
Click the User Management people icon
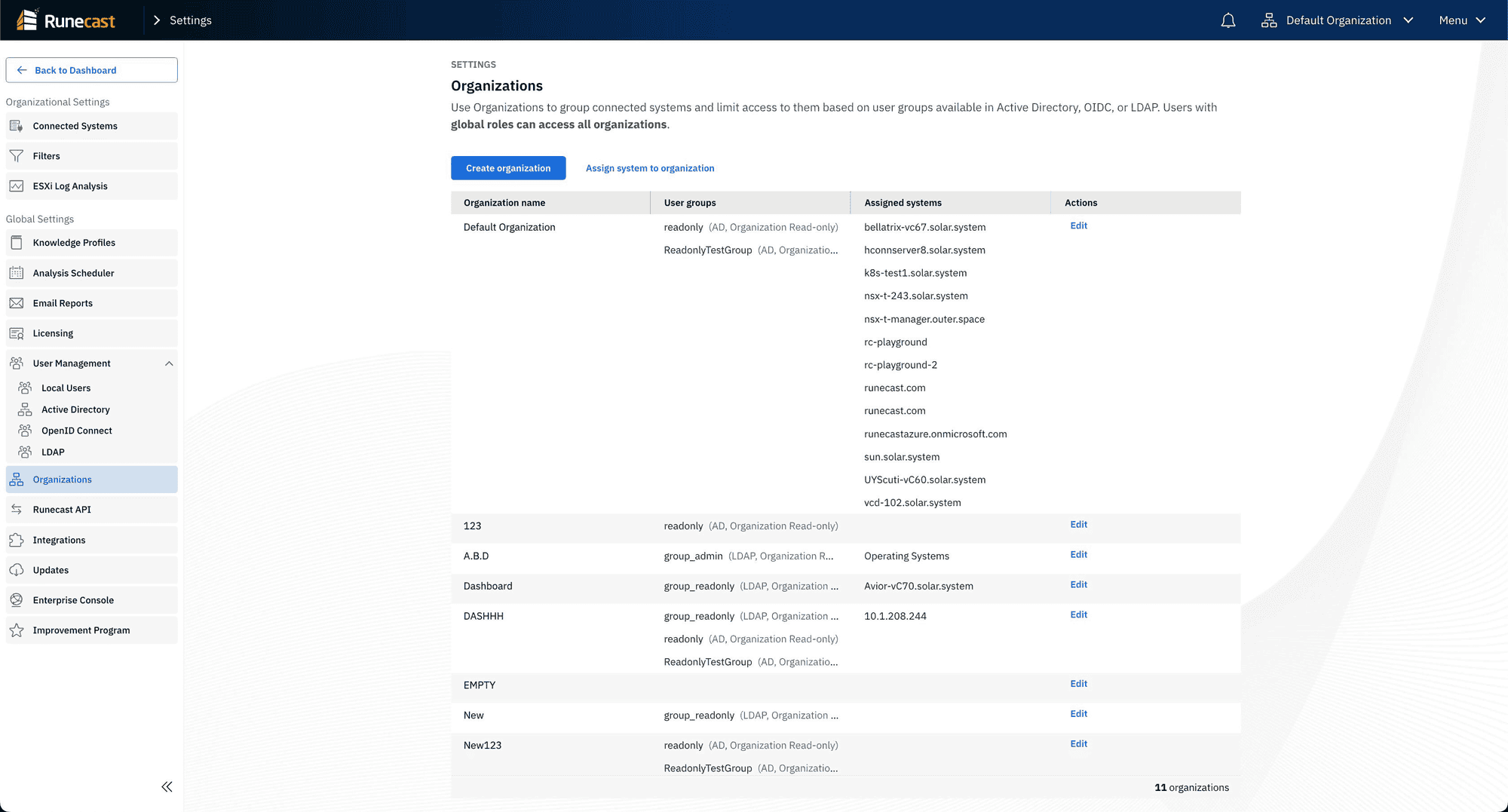tap(17, 363)
